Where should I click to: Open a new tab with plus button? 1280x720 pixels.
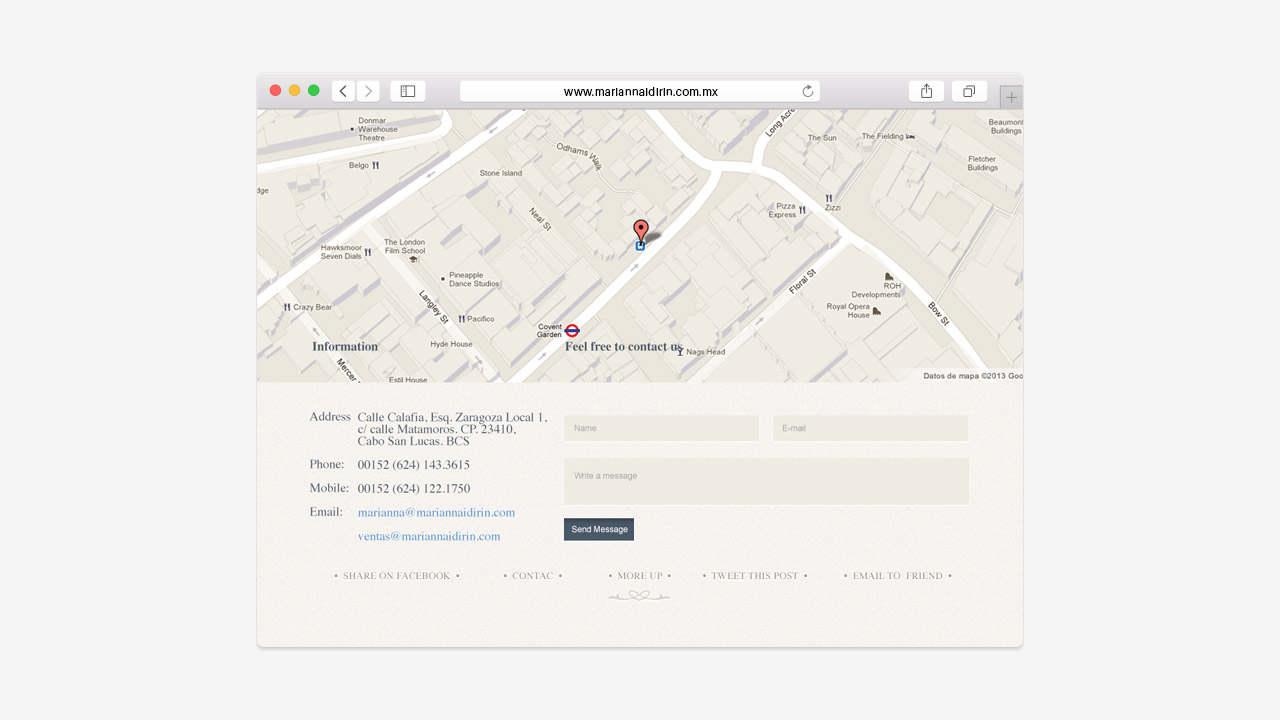point(1011,97)
